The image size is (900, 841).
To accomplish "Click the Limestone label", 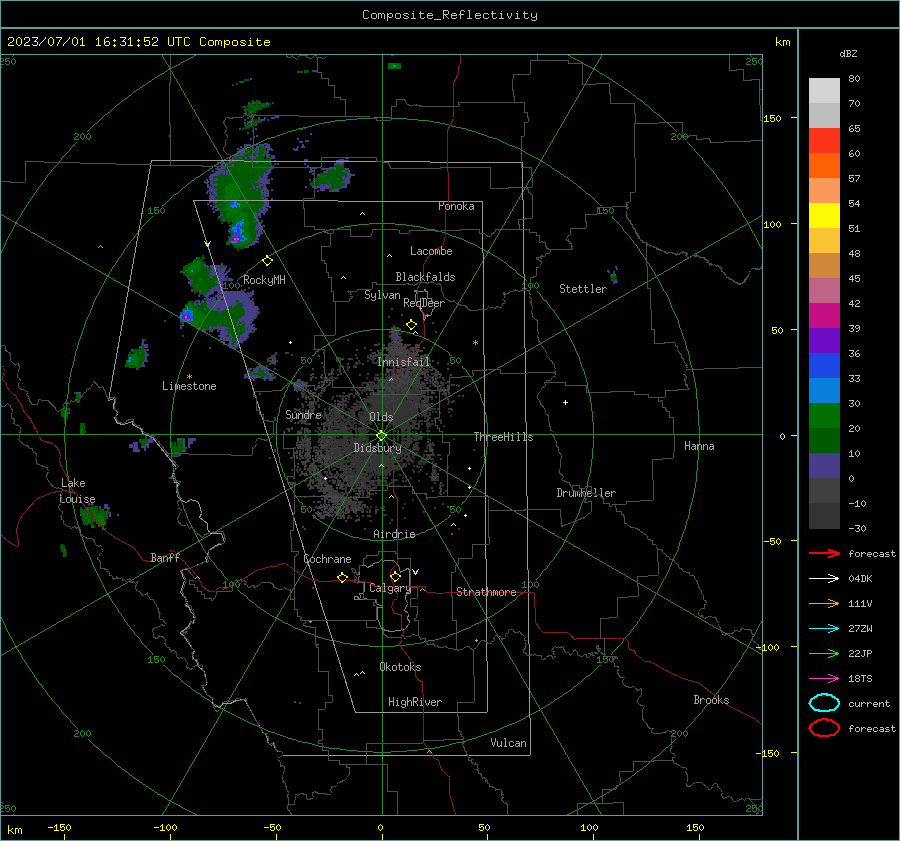I will [189, 386].
